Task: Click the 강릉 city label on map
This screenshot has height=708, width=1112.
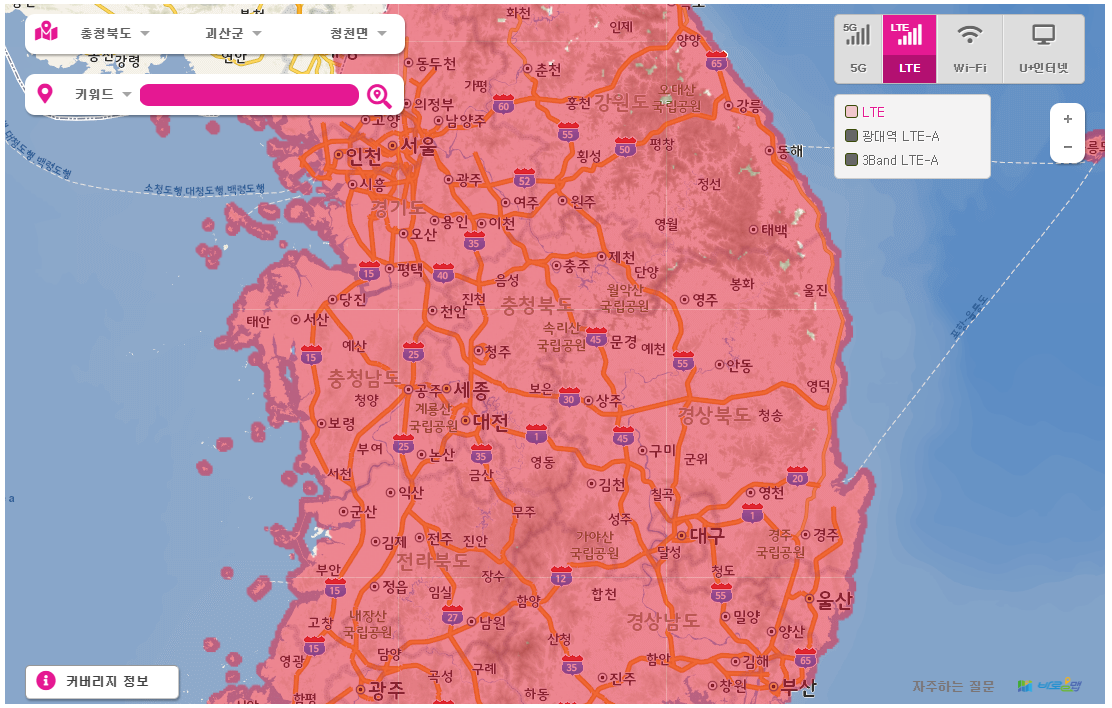Action: (749, 106)
